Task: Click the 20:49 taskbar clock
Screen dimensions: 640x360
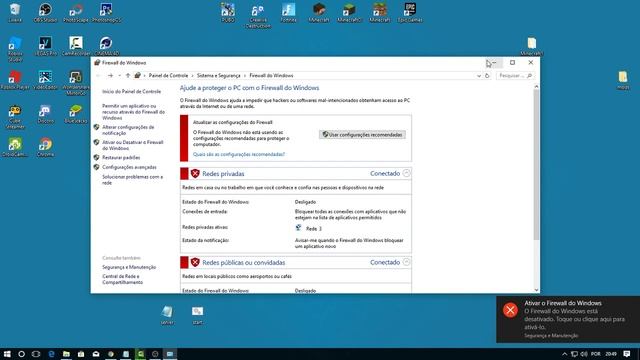Action: (611, 354)
